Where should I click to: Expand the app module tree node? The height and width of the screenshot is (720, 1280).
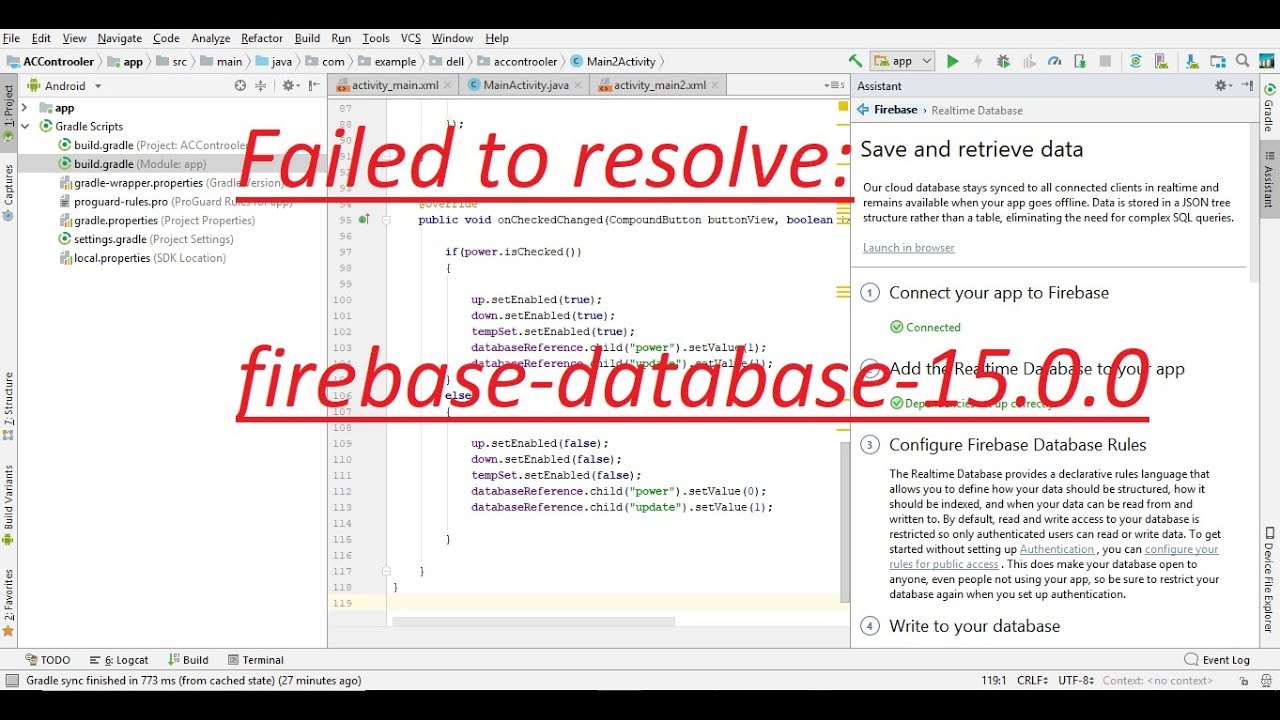click(x=25, y=108)
